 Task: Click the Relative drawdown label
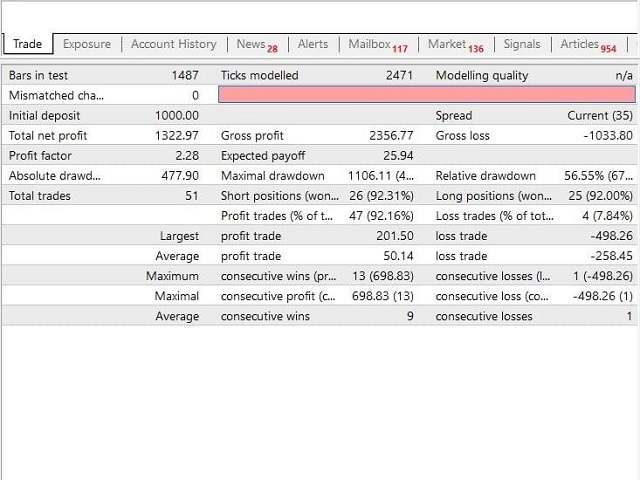tap(486, 176)
